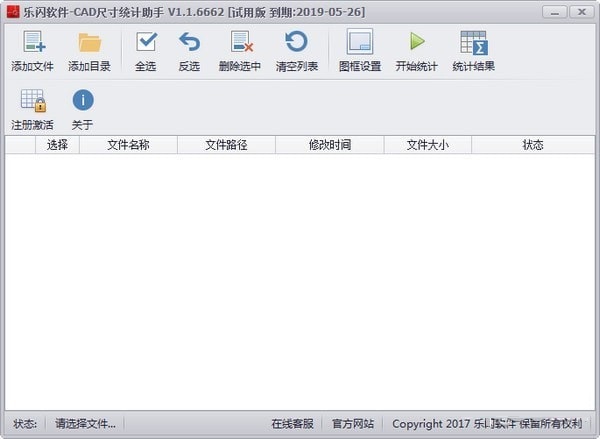Select all with the 全选 icon
The width and height of the screenshot is (600, 439).
pos(146,42)
